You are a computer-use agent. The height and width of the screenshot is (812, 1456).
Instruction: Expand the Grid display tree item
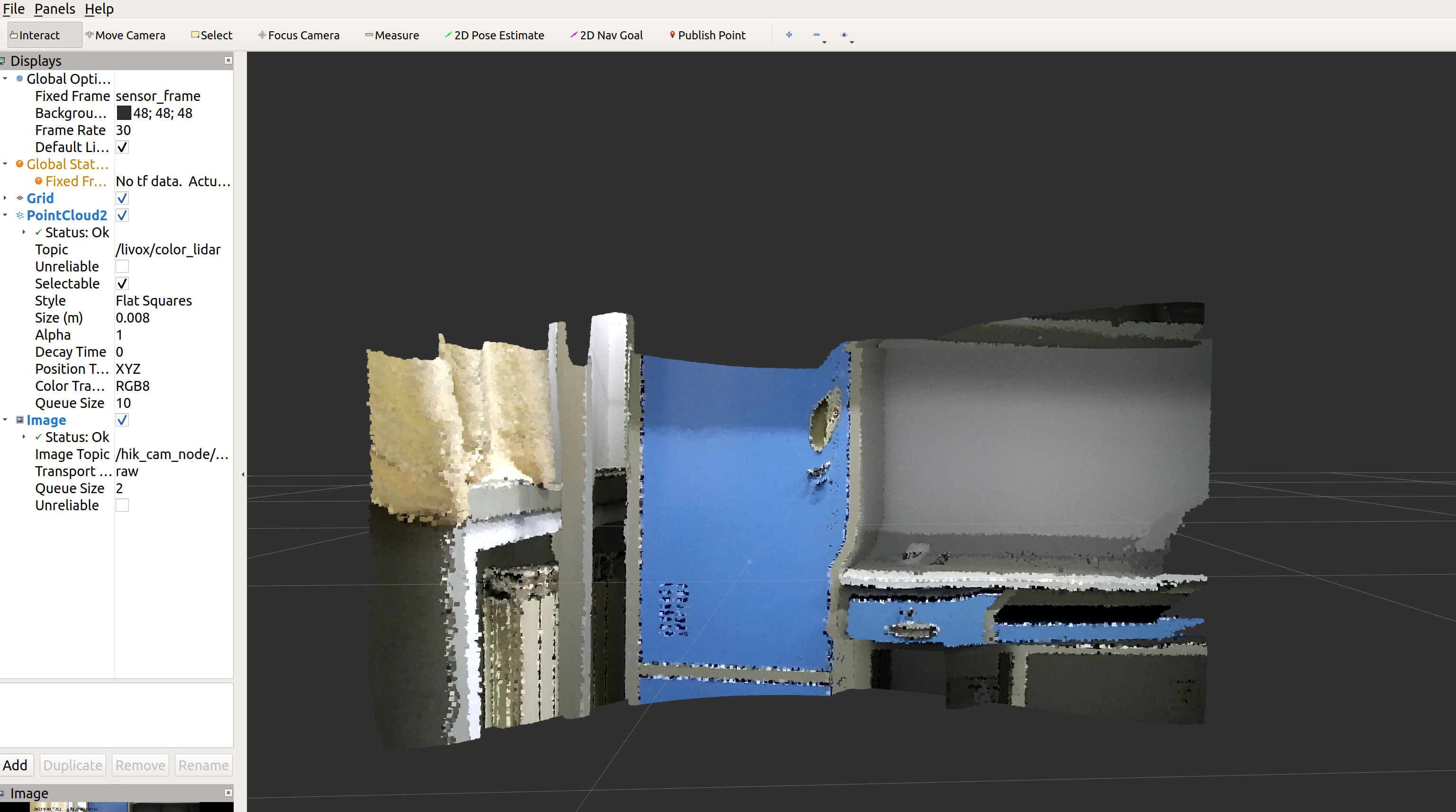pos(5,198)
